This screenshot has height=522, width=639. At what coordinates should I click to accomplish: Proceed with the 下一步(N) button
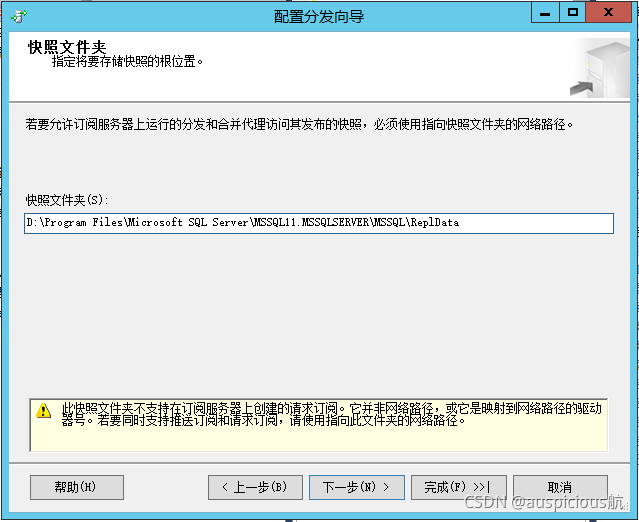(357, 487)
